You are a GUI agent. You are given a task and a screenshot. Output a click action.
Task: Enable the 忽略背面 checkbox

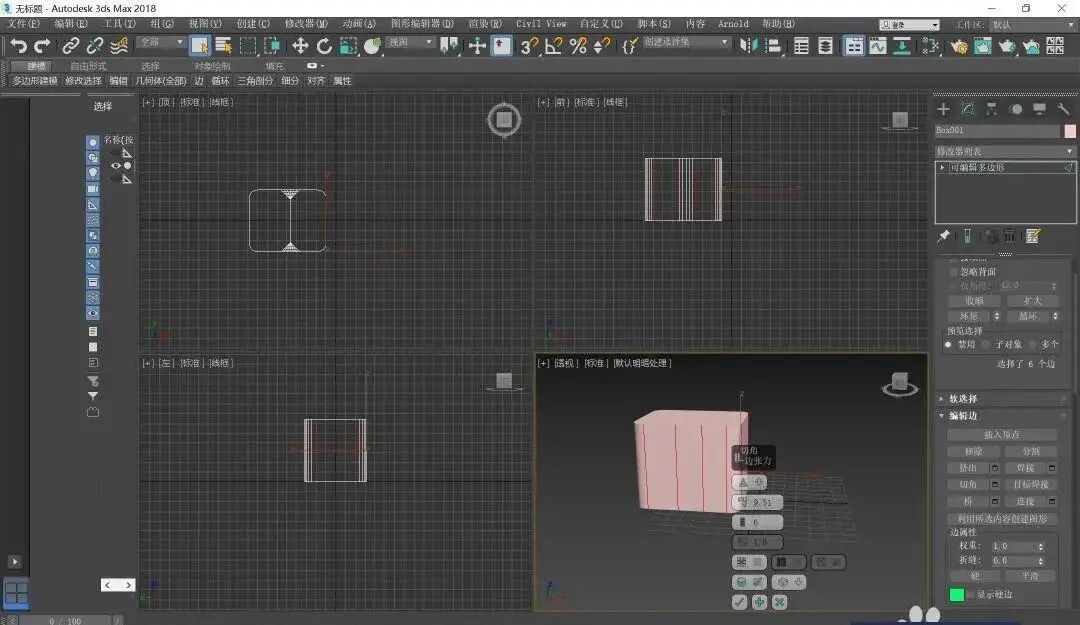click(952, 272)
